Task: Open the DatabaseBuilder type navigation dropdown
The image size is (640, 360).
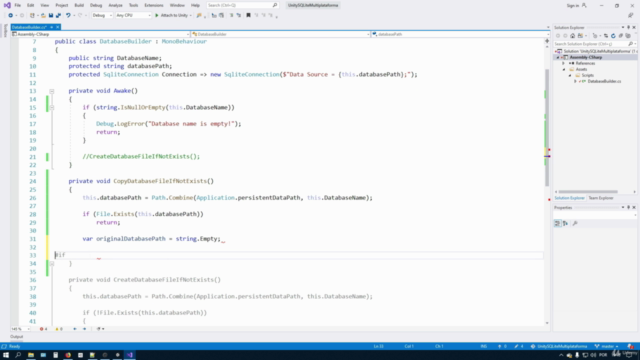Action: pyautogui.click(x=281, y=34)
